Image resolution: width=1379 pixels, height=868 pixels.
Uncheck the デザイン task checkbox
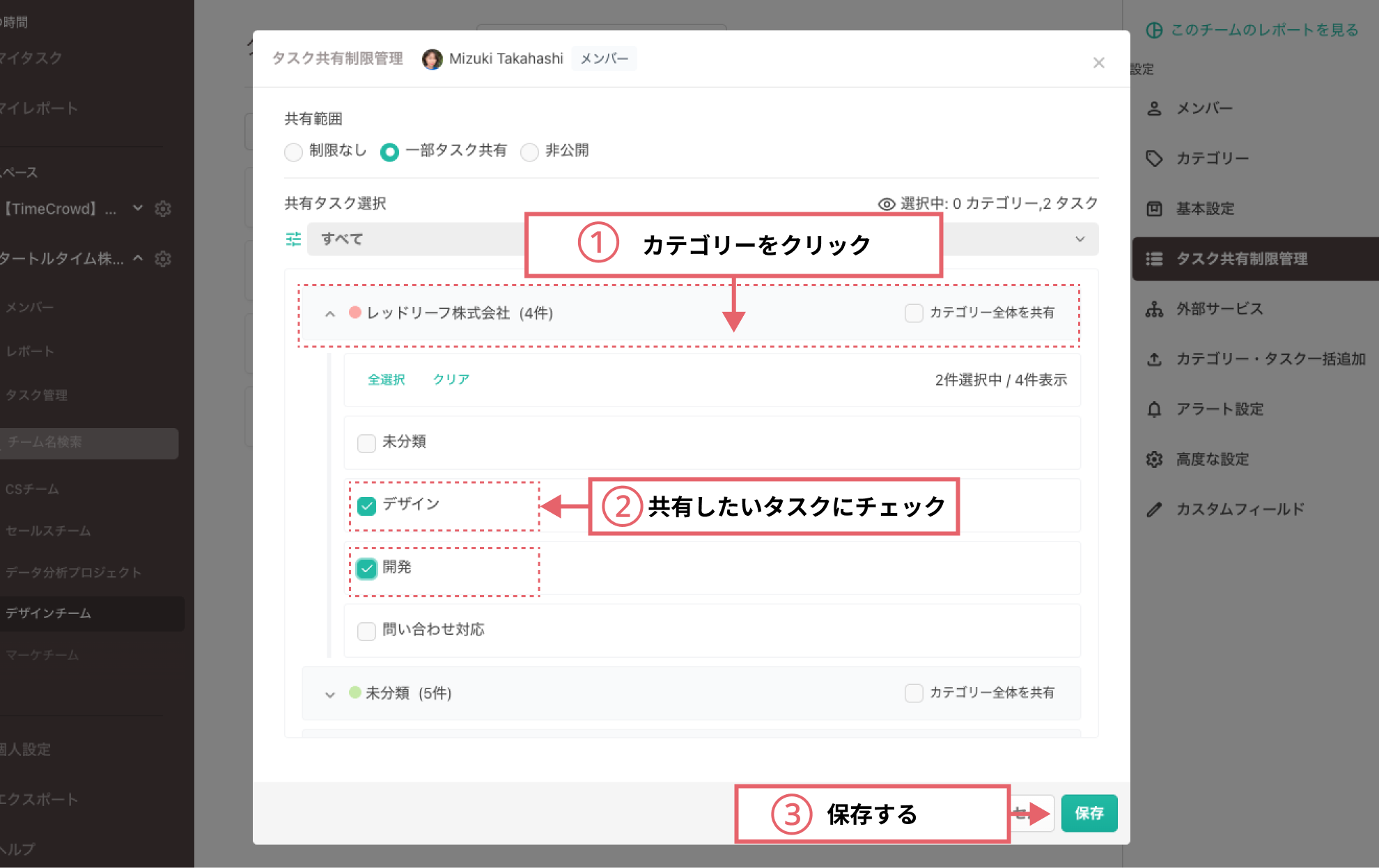(366, 505)
